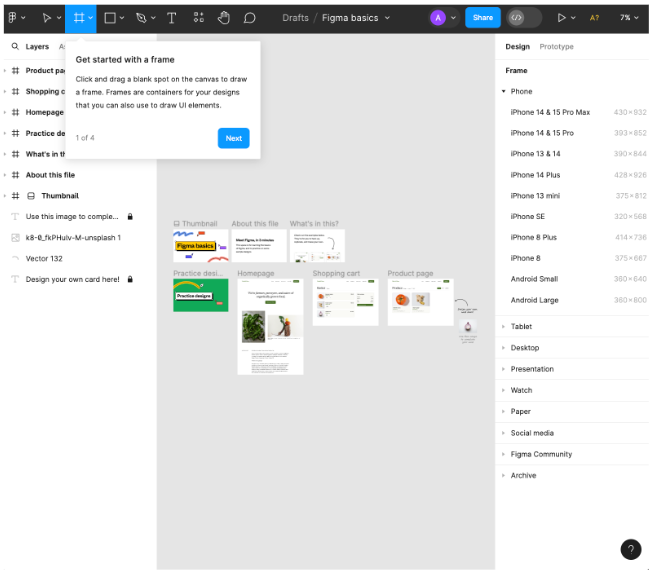654x574 pixels.
Task: Select the Comment tool
Action: click(x=249, y=18)
